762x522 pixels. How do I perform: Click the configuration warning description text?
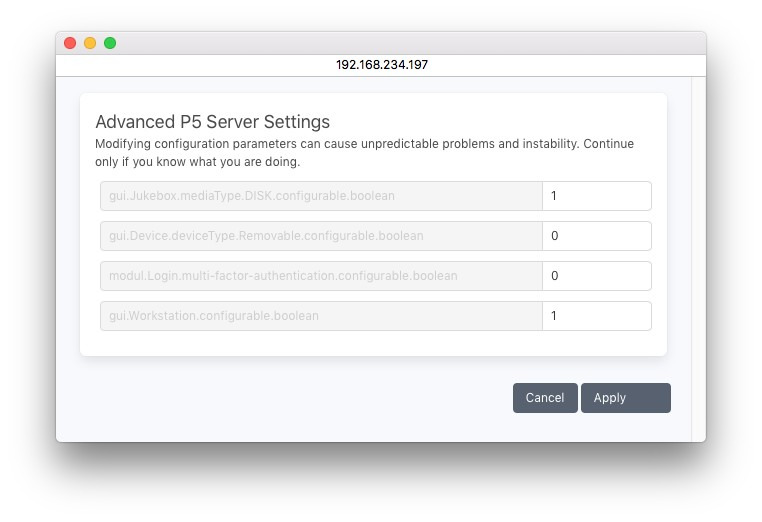click(364, 152)
